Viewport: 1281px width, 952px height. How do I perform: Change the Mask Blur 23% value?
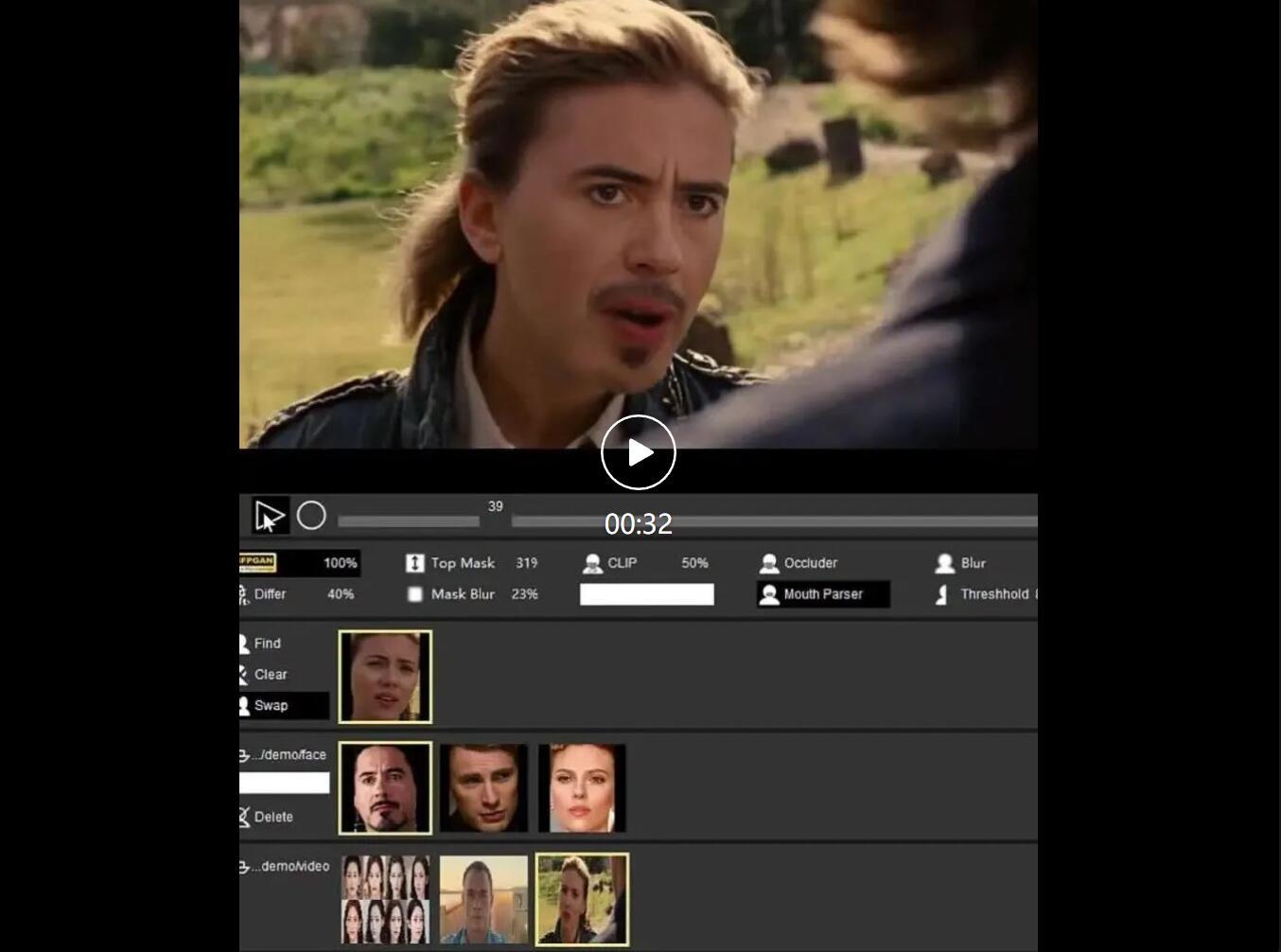coord(525,594)
